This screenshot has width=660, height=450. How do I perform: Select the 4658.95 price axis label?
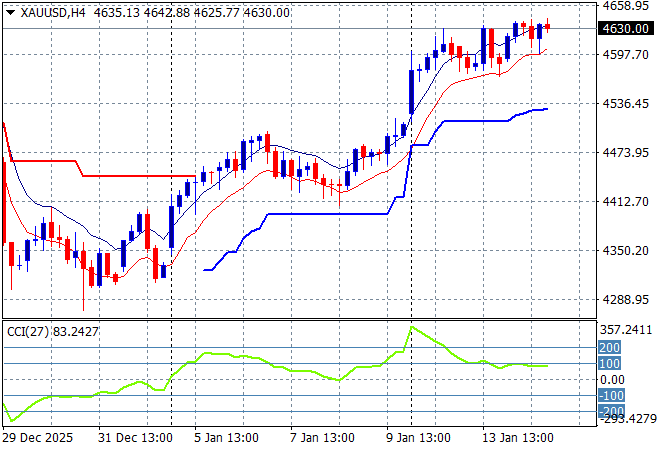point(625,5)
